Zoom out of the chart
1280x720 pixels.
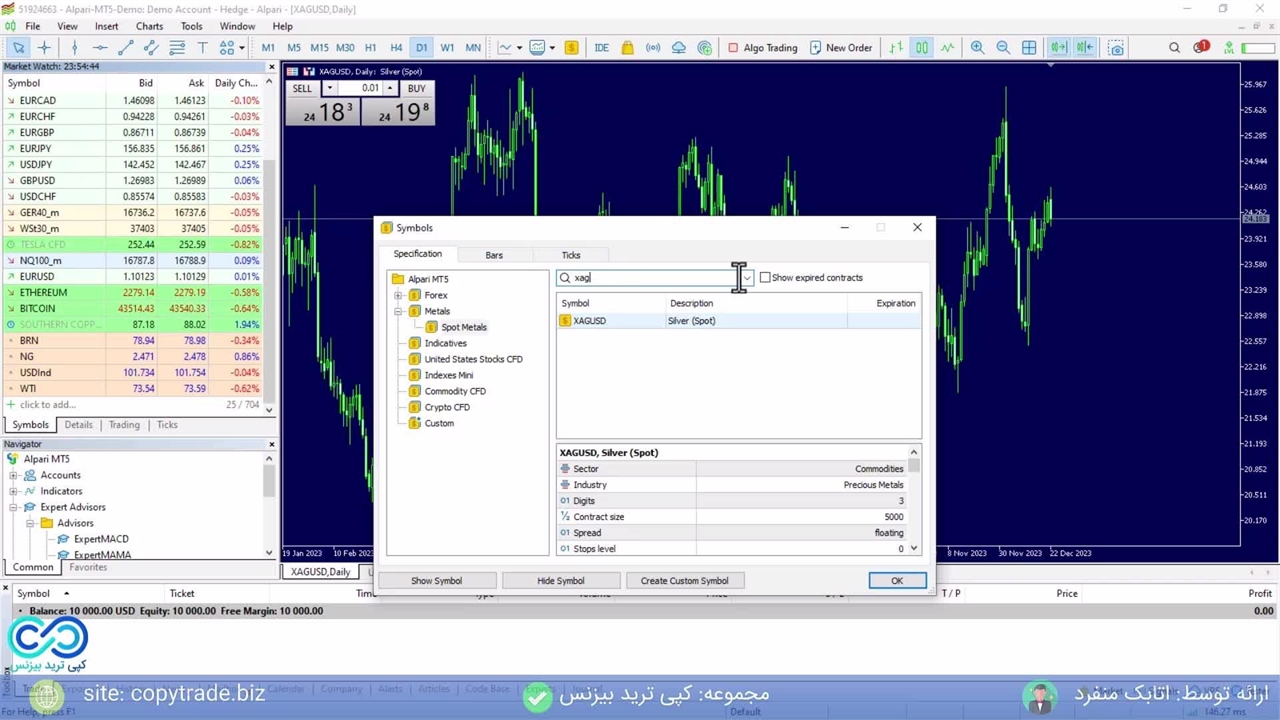[x=1003, y=47]
